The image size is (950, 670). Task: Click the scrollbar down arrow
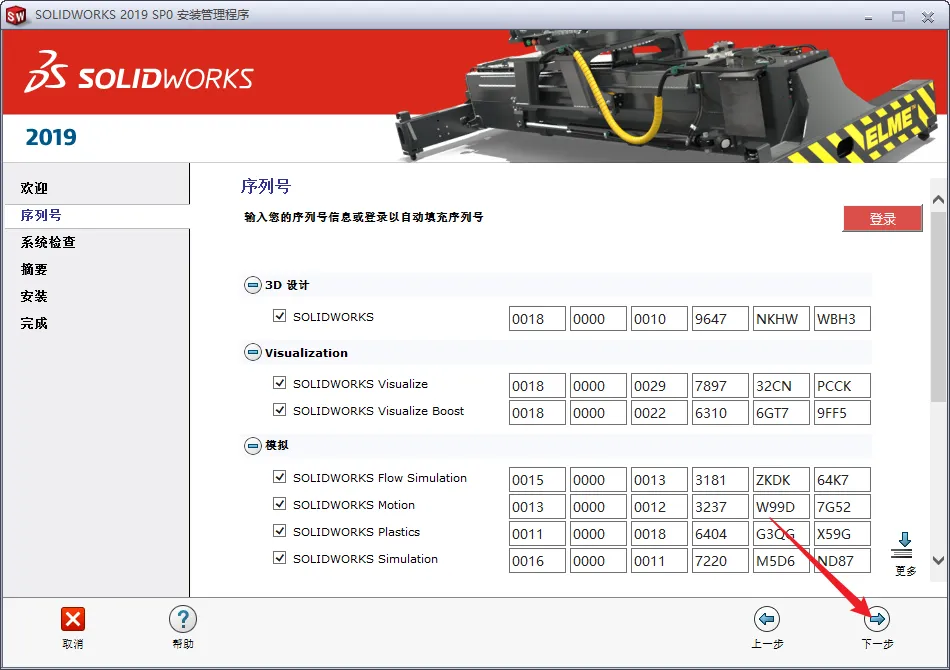point(938,560)
